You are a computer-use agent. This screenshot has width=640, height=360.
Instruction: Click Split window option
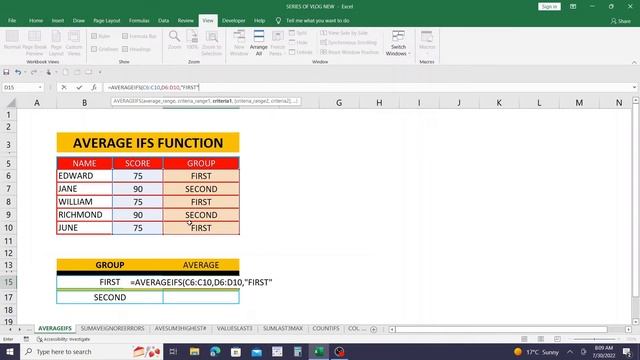click(x=298, y=33)
